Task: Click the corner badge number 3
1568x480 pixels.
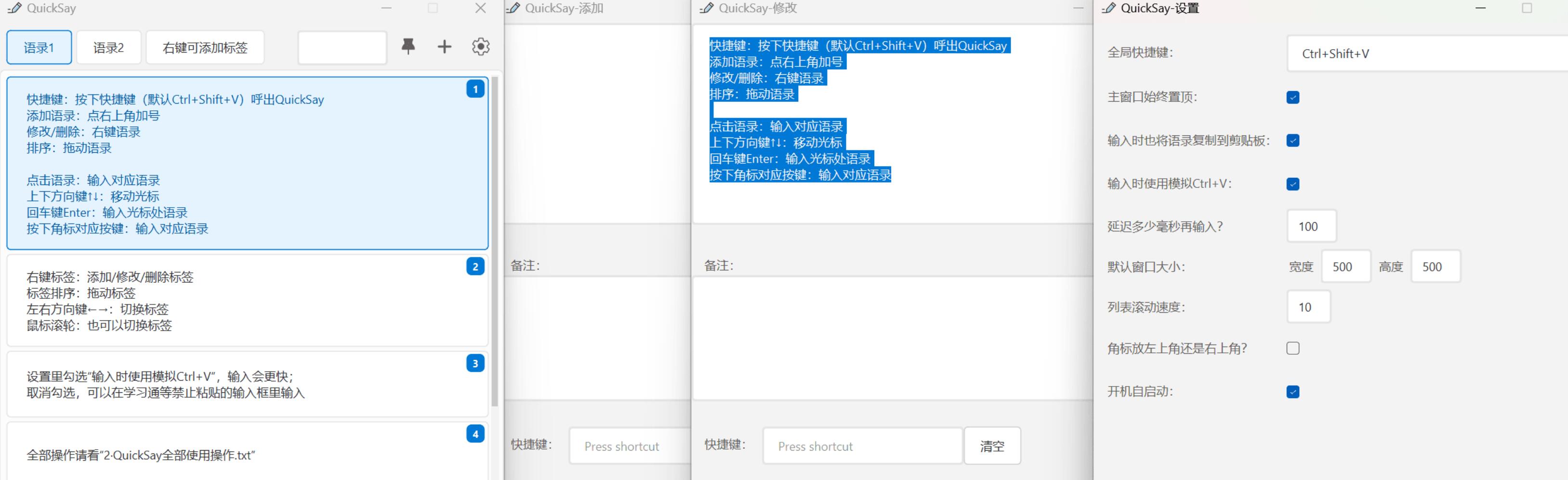Action: (x=475, y=364)
